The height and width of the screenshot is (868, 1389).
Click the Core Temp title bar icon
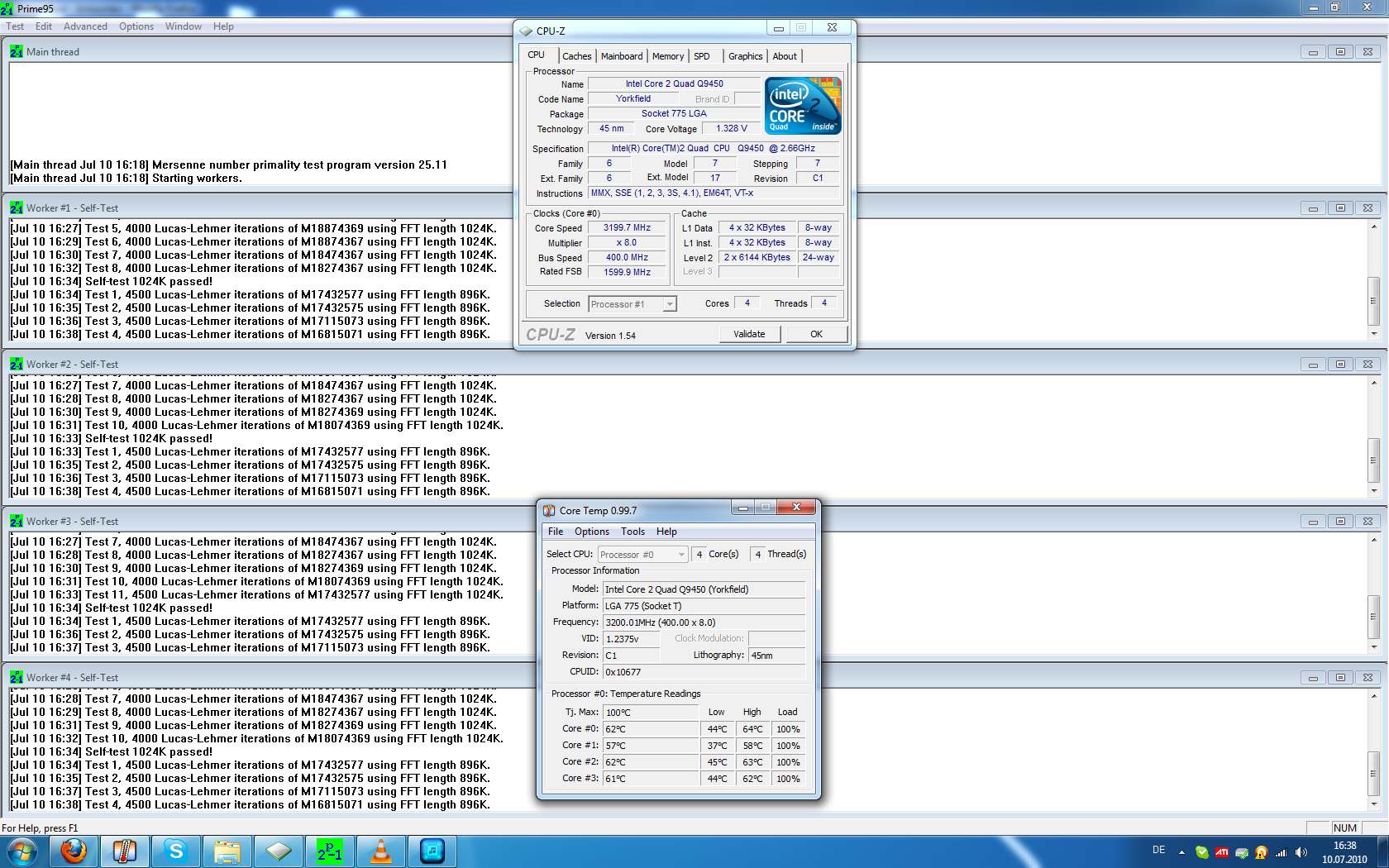click(x=549, y=510)
